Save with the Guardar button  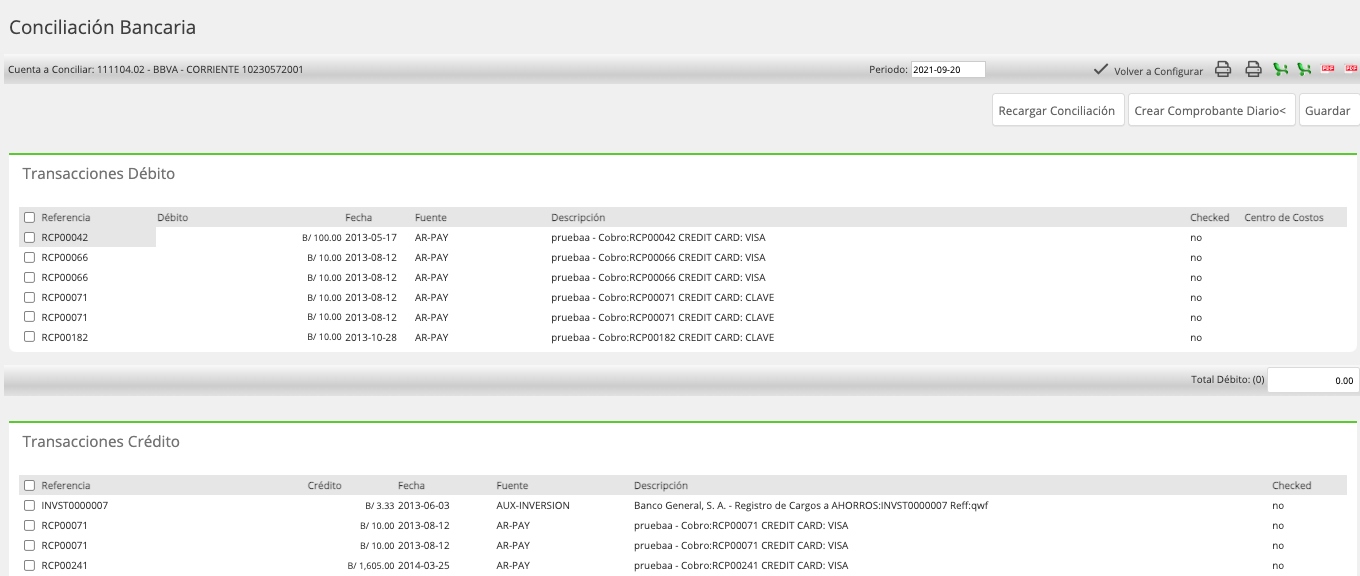[1328, 111]
